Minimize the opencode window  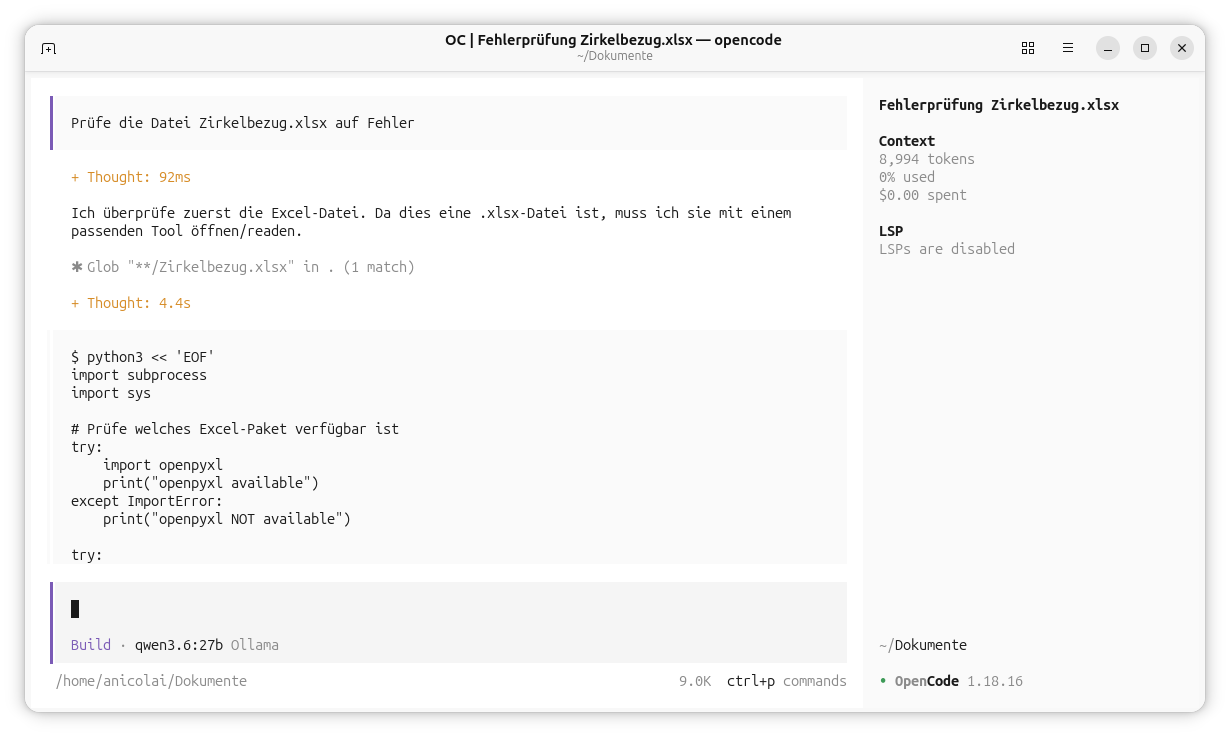click(1108, 48)
